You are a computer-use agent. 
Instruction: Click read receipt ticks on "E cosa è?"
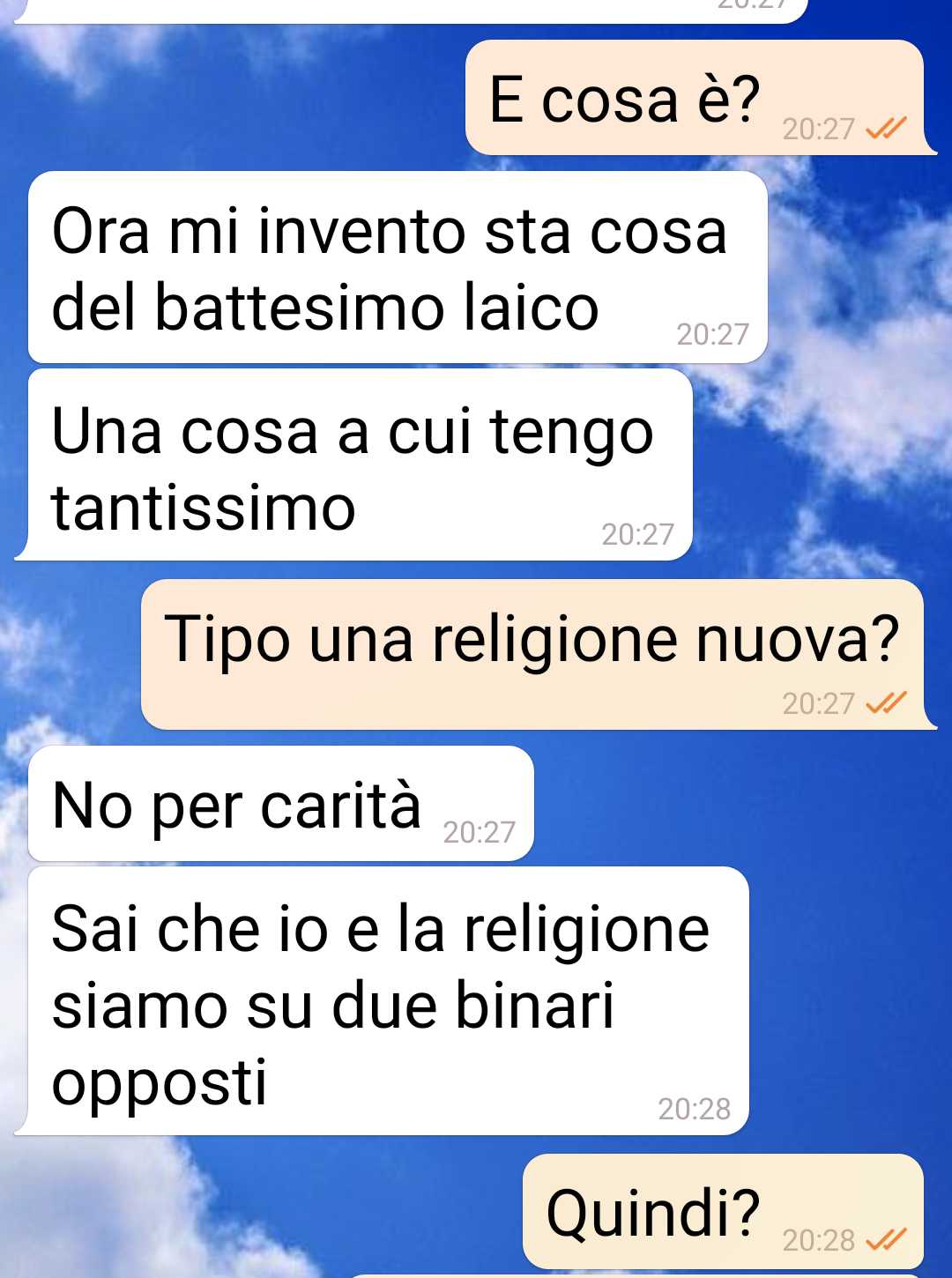coord(886,130)
